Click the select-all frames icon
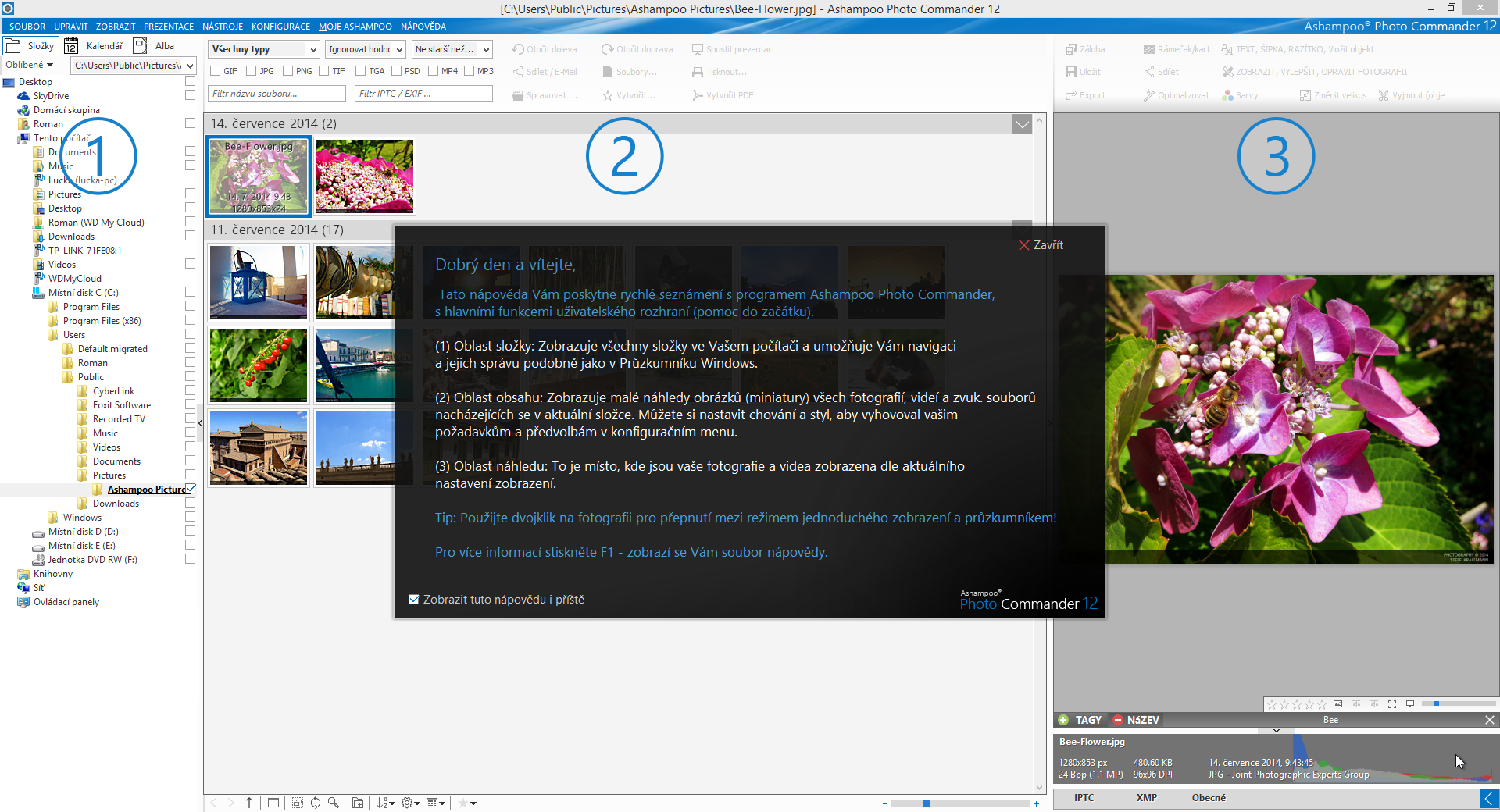The height and width of the screenshot is (812, 1500). (x=298, y=803)
